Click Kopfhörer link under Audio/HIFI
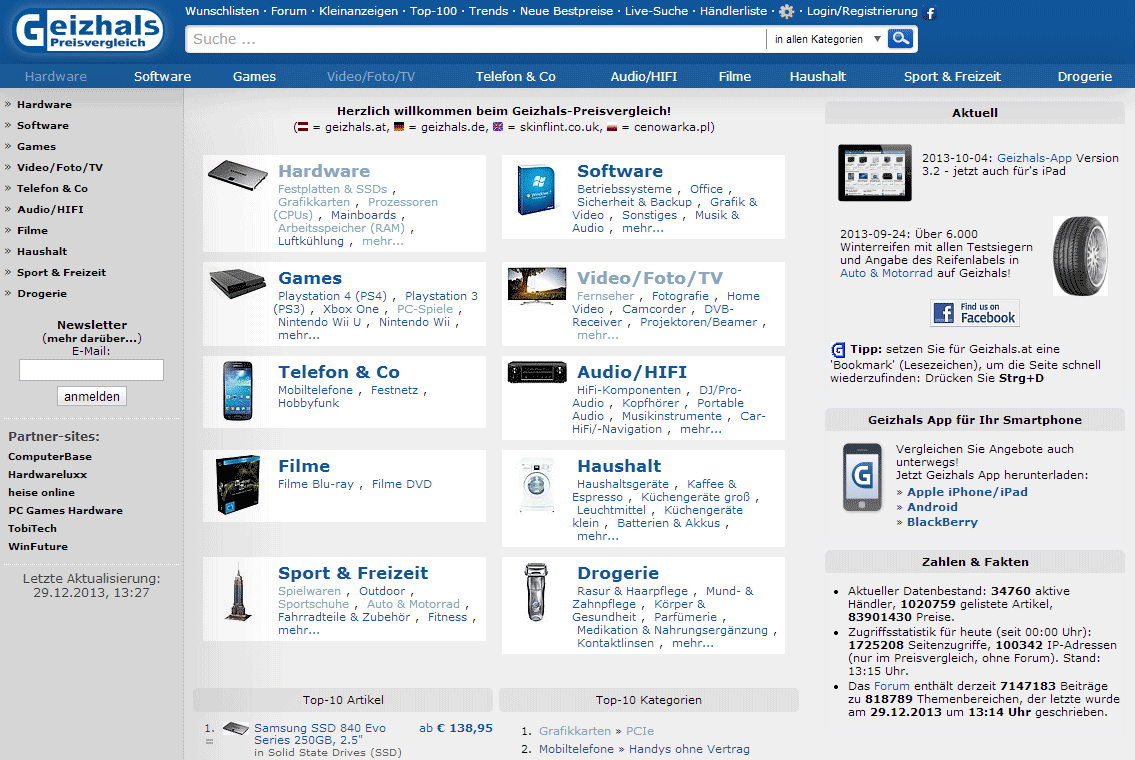The image size is (1135, 760). pos(651,403)
